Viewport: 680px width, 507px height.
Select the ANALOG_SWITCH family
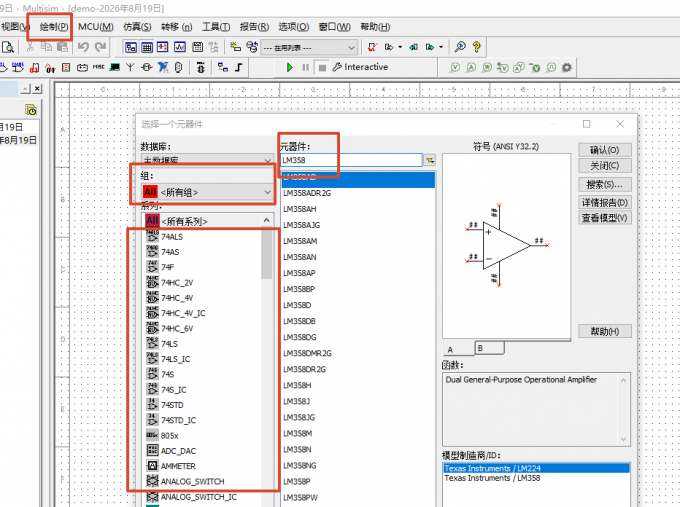click(x=203, y=481)
